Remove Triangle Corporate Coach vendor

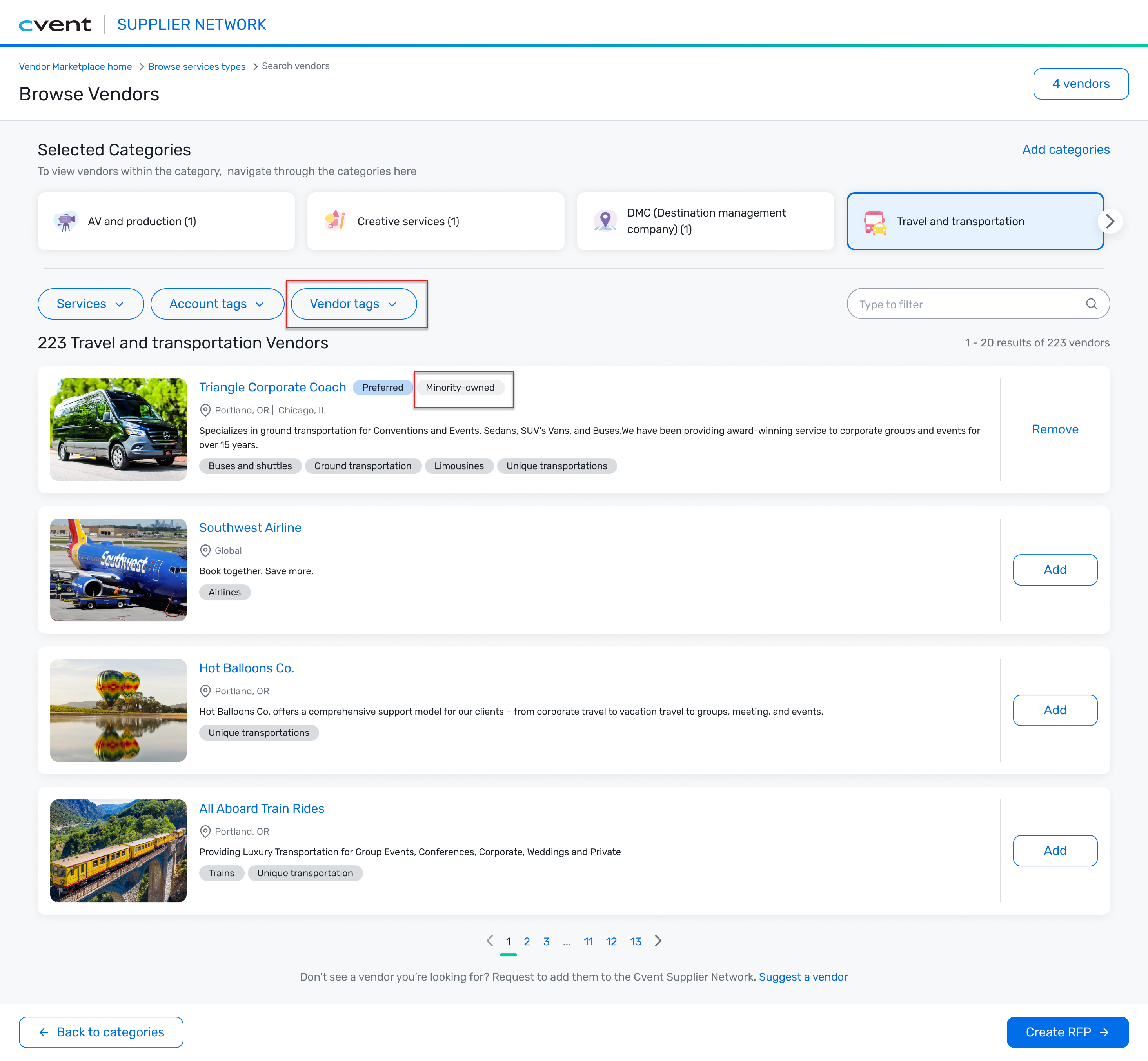[1055, 429]
